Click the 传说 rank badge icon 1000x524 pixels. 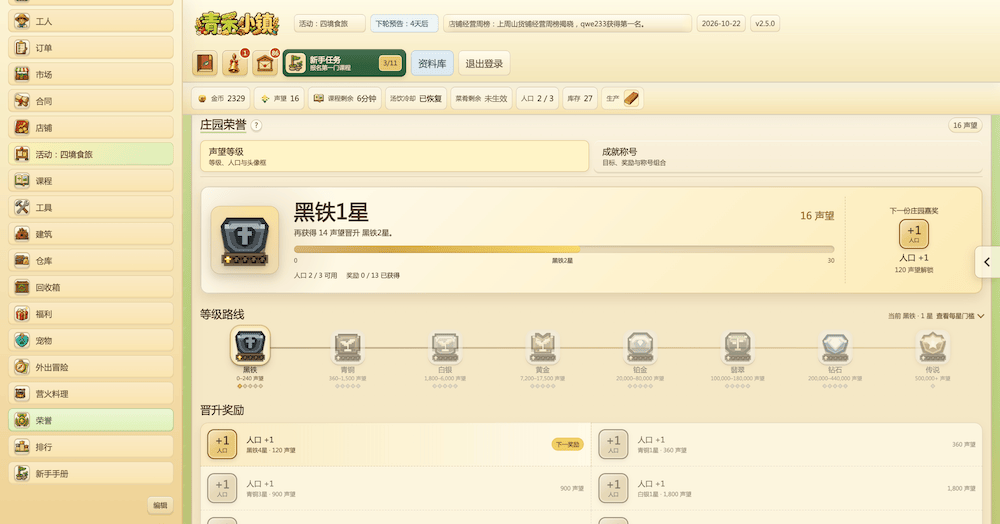coord(932,348)
